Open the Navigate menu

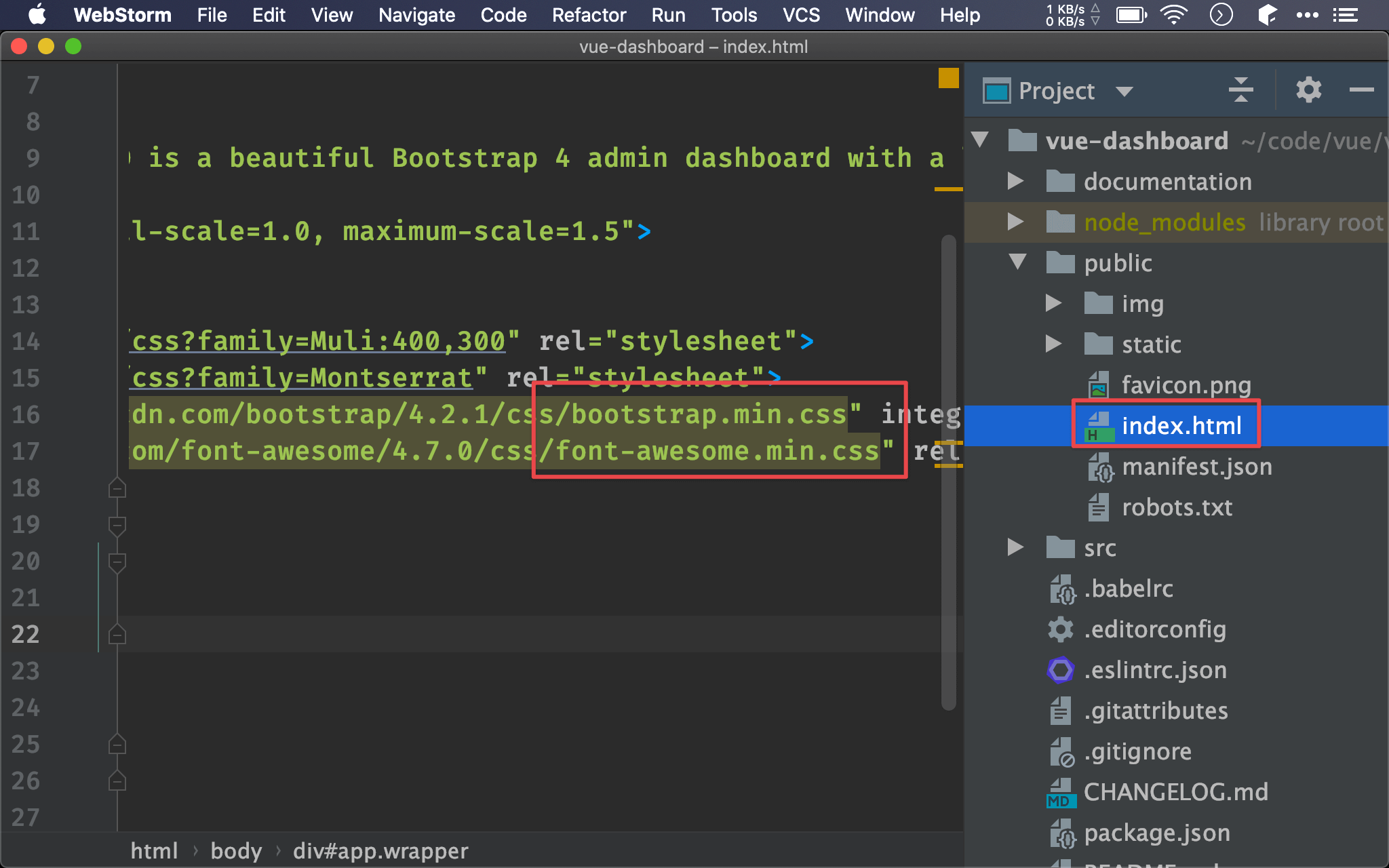click(x=416, y=15)
